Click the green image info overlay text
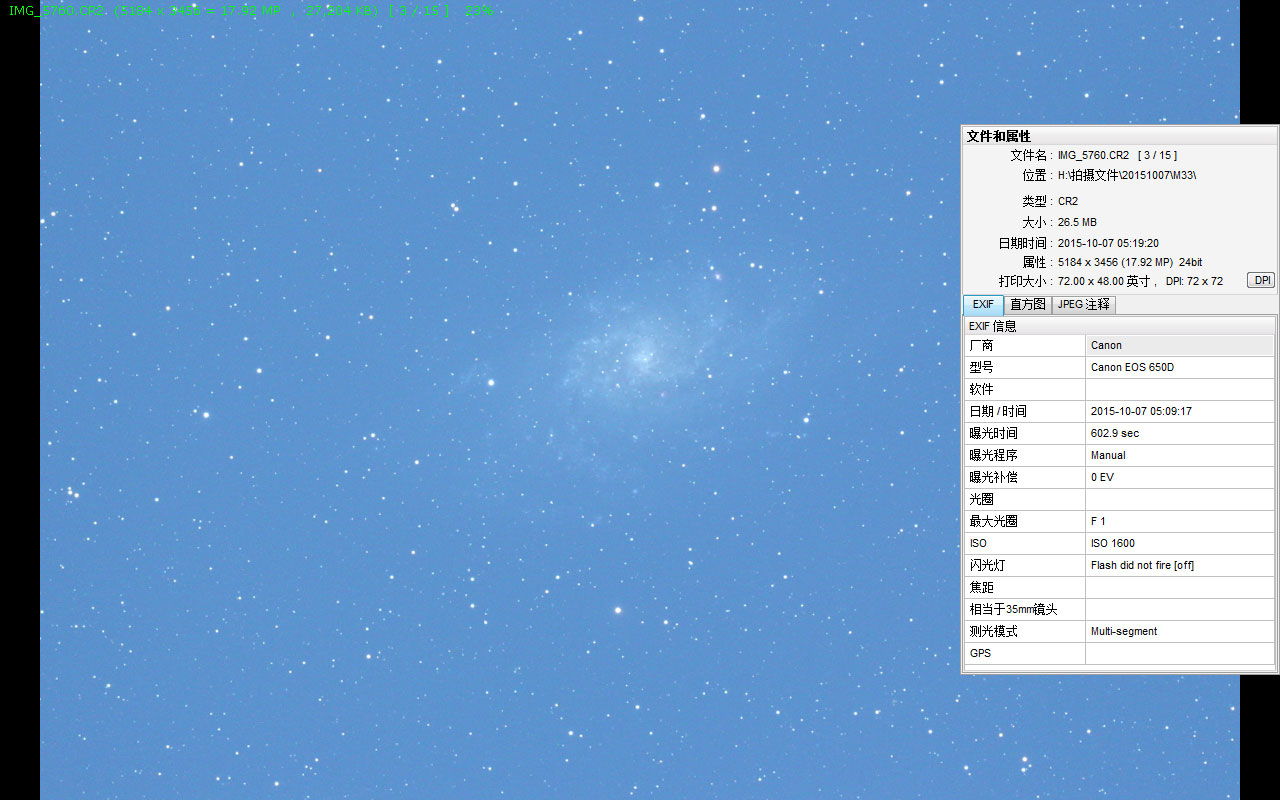Screen dimensions: 1280x800 coord(251,11)
